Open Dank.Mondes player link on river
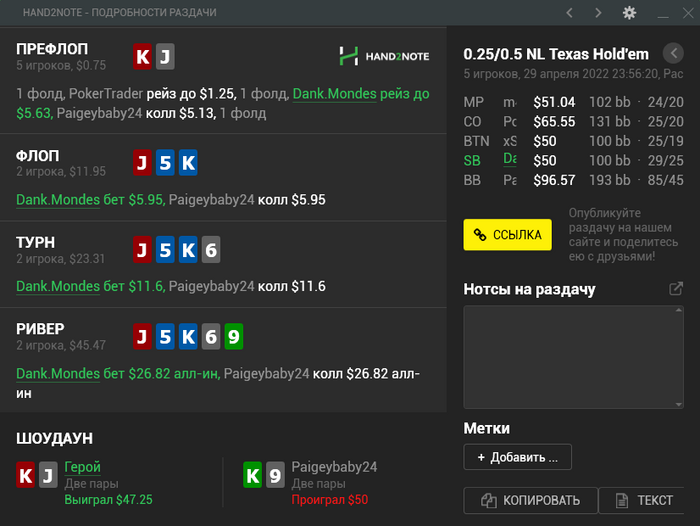700x526 pixels. click(x=58, y=374)
